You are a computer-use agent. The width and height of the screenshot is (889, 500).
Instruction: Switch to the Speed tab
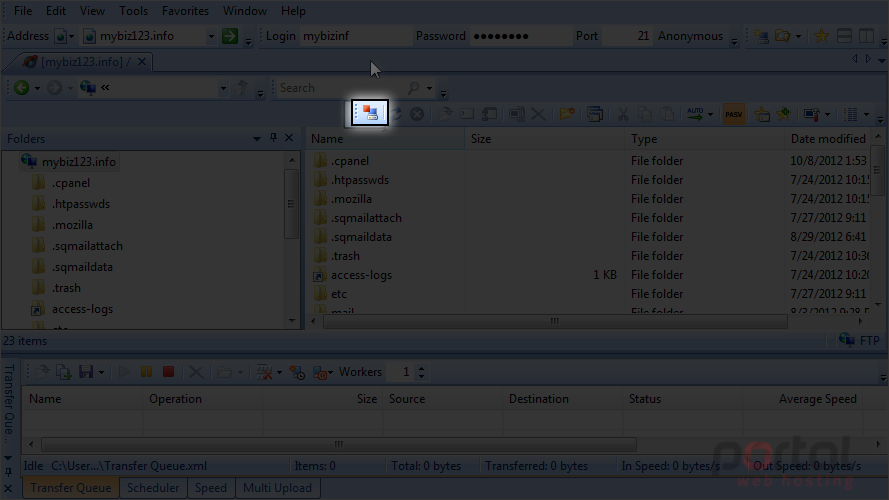[x=211, y=488]
